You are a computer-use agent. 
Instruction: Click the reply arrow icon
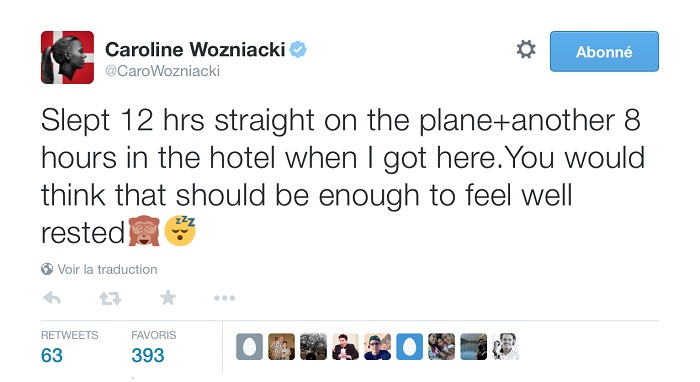tap(52, 298)
